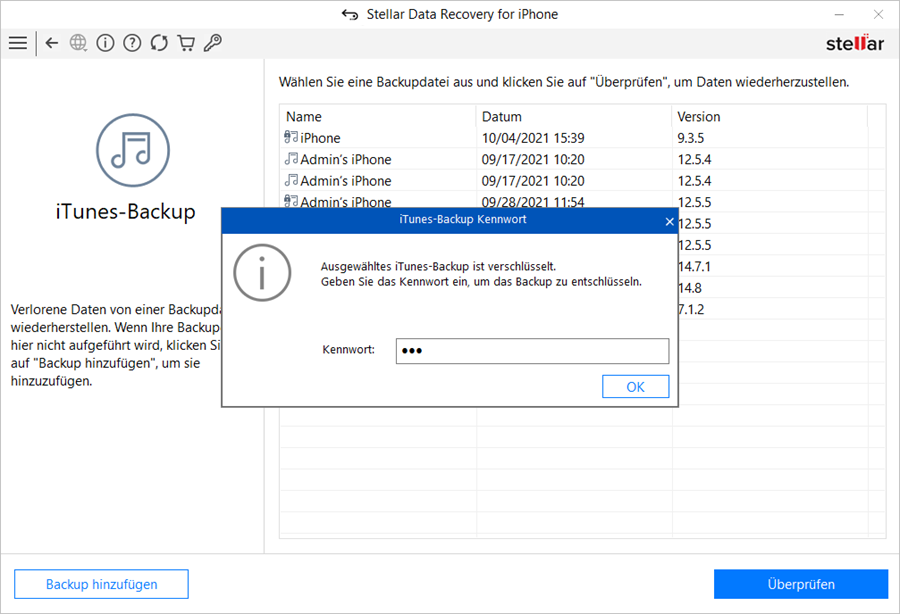Click the key activation icon
This screenshot has width=900, height=614.
pos(213,43)
